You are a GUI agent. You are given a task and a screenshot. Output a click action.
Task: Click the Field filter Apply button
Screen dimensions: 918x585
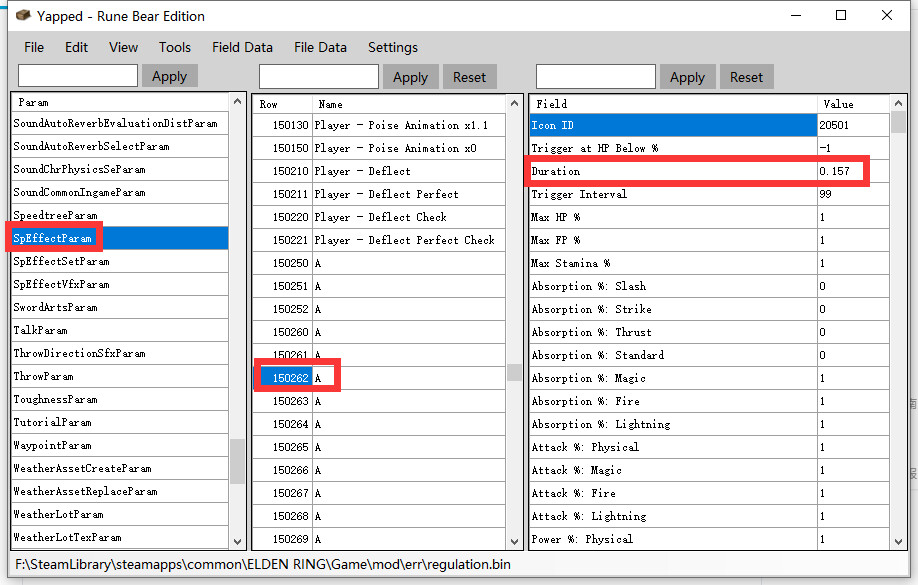687,77
